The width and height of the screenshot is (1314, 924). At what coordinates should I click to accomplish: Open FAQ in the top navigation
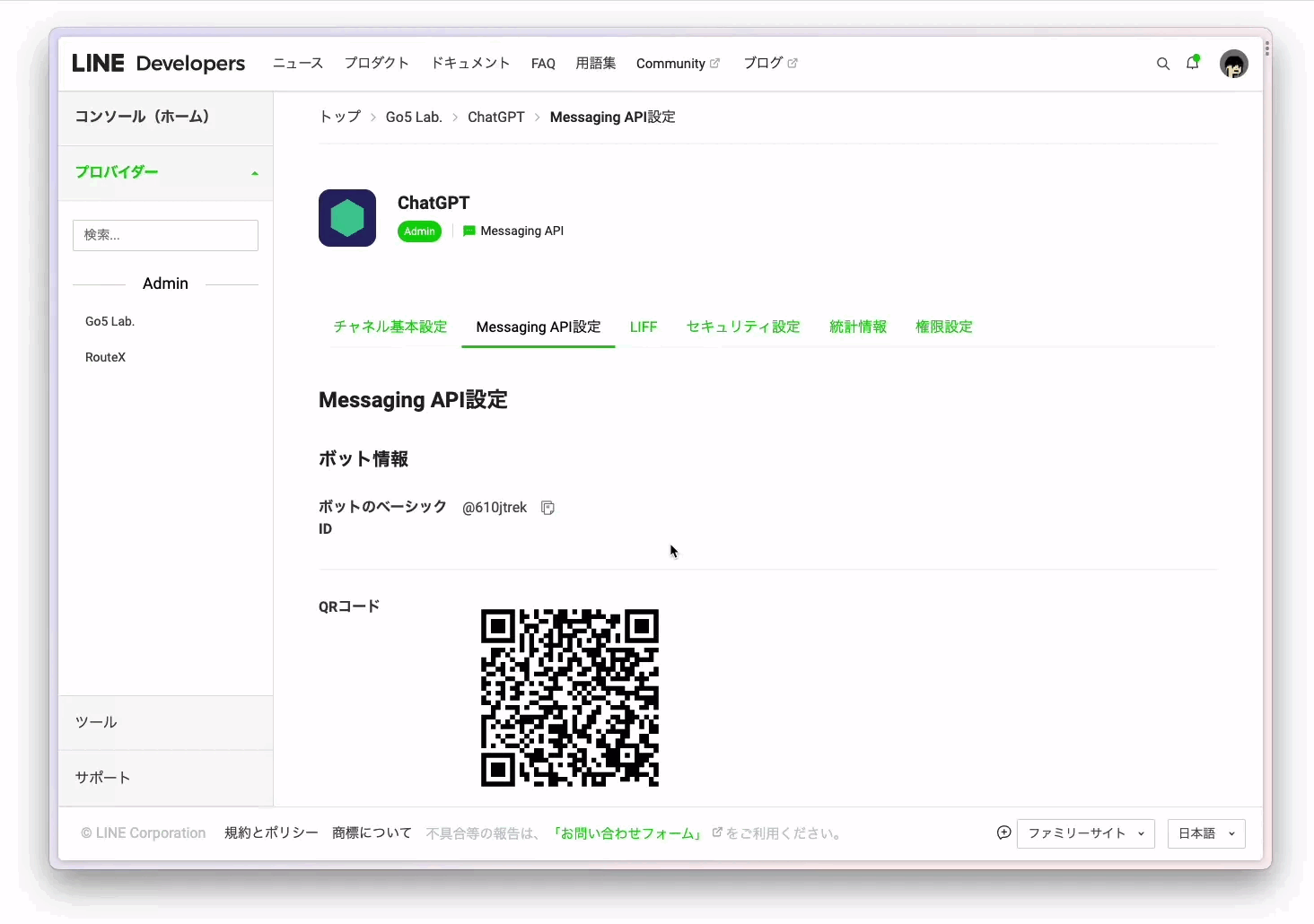click(543, 64)
